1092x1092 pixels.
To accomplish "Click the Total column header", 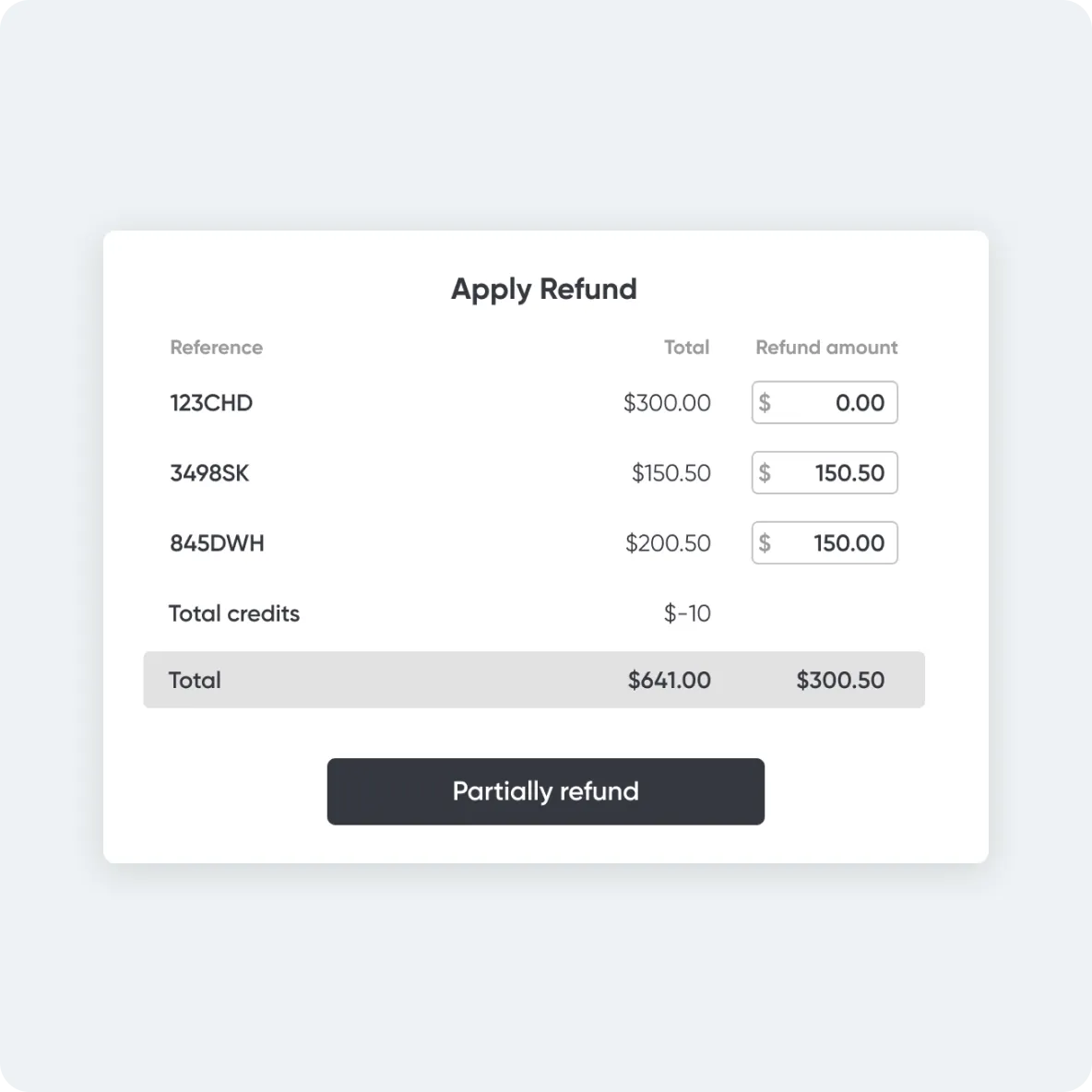I will point(686,348).
